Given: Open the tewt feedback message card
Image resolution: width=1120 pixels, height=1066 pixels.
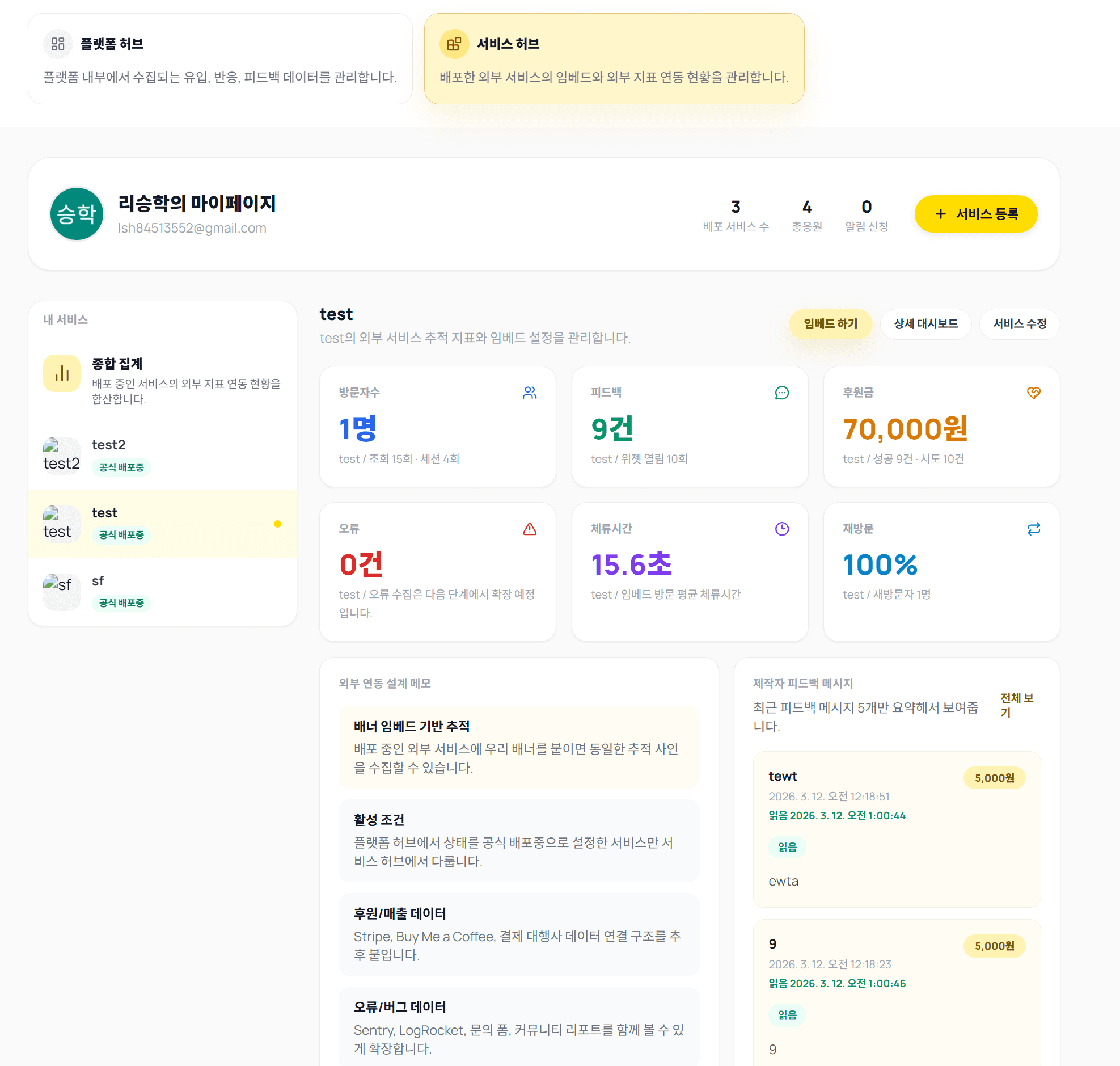Looking at the screenshot, I should click(x=896, y=828).
